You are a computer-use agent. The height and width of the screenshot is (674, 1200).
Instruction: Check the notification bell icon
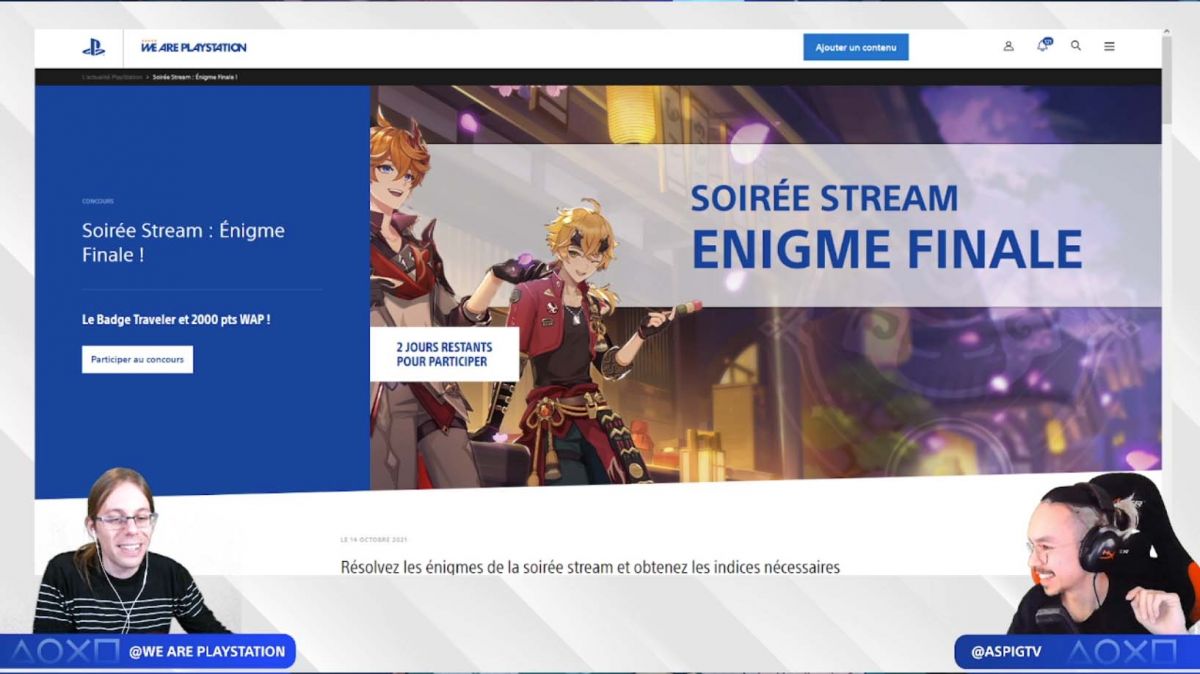[x=1043, y=45]
